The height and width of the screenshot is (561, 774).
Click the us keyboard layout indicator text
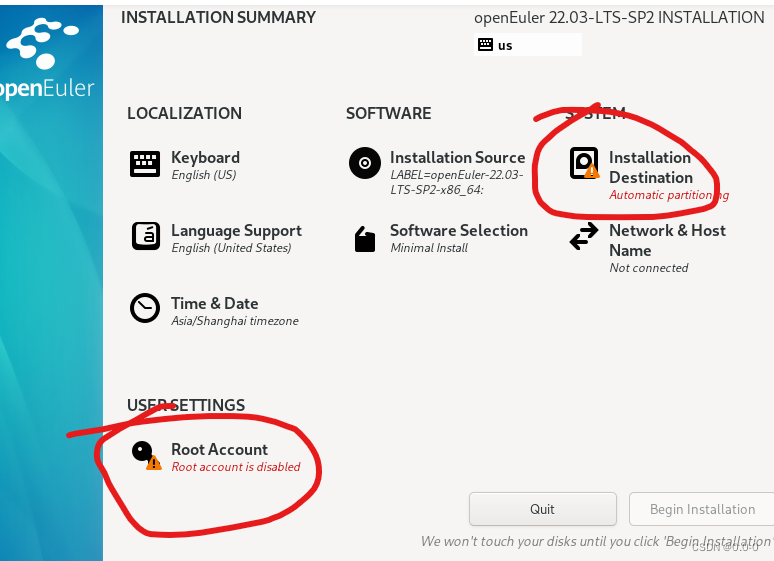(505, 45)
